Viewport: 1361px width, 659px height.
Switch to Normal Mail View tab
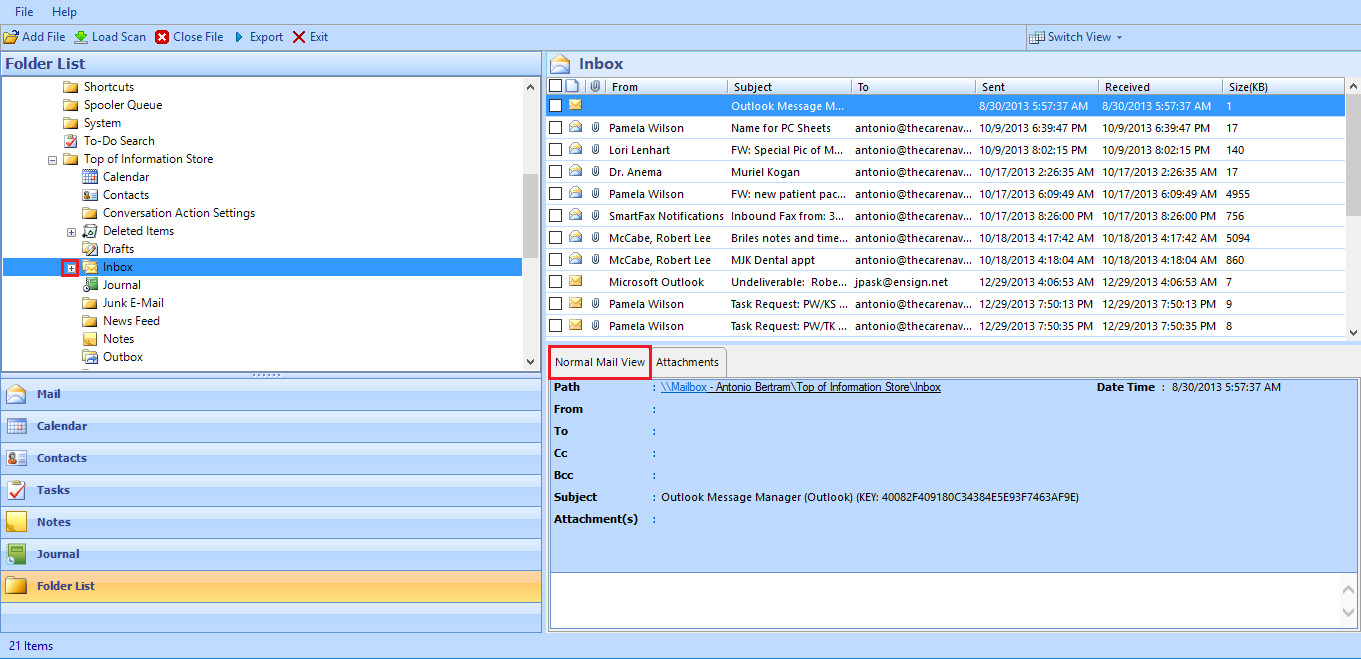600,362
